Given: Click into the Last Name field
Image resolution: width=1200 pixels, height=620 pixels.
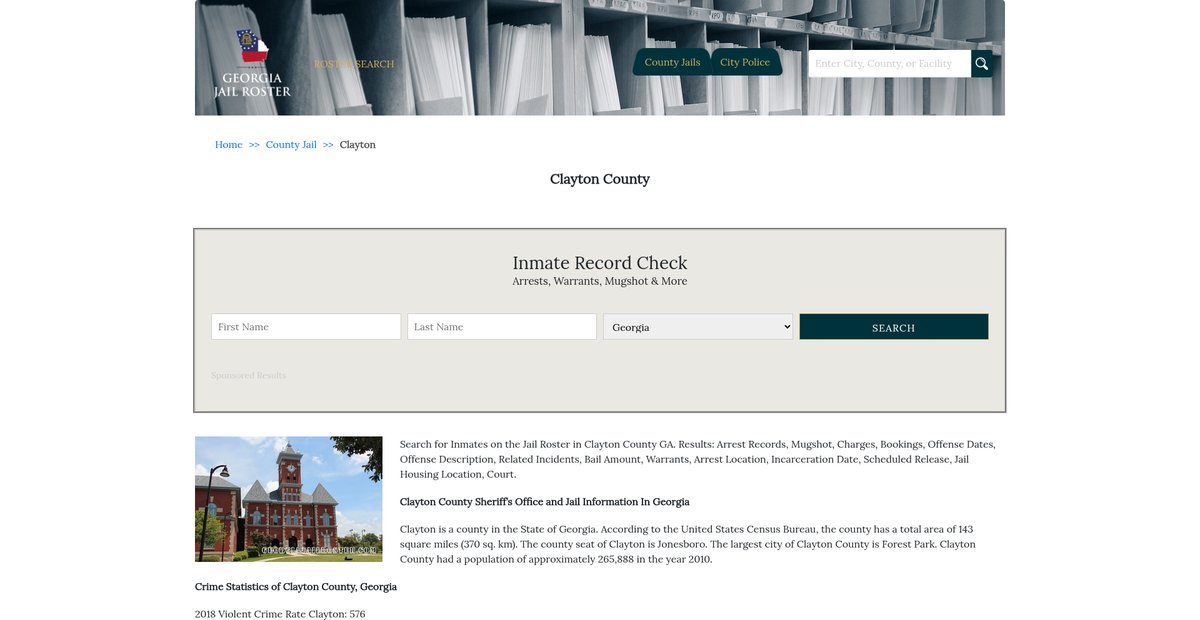Looking at the screenshot, I should tap(502, 327).
